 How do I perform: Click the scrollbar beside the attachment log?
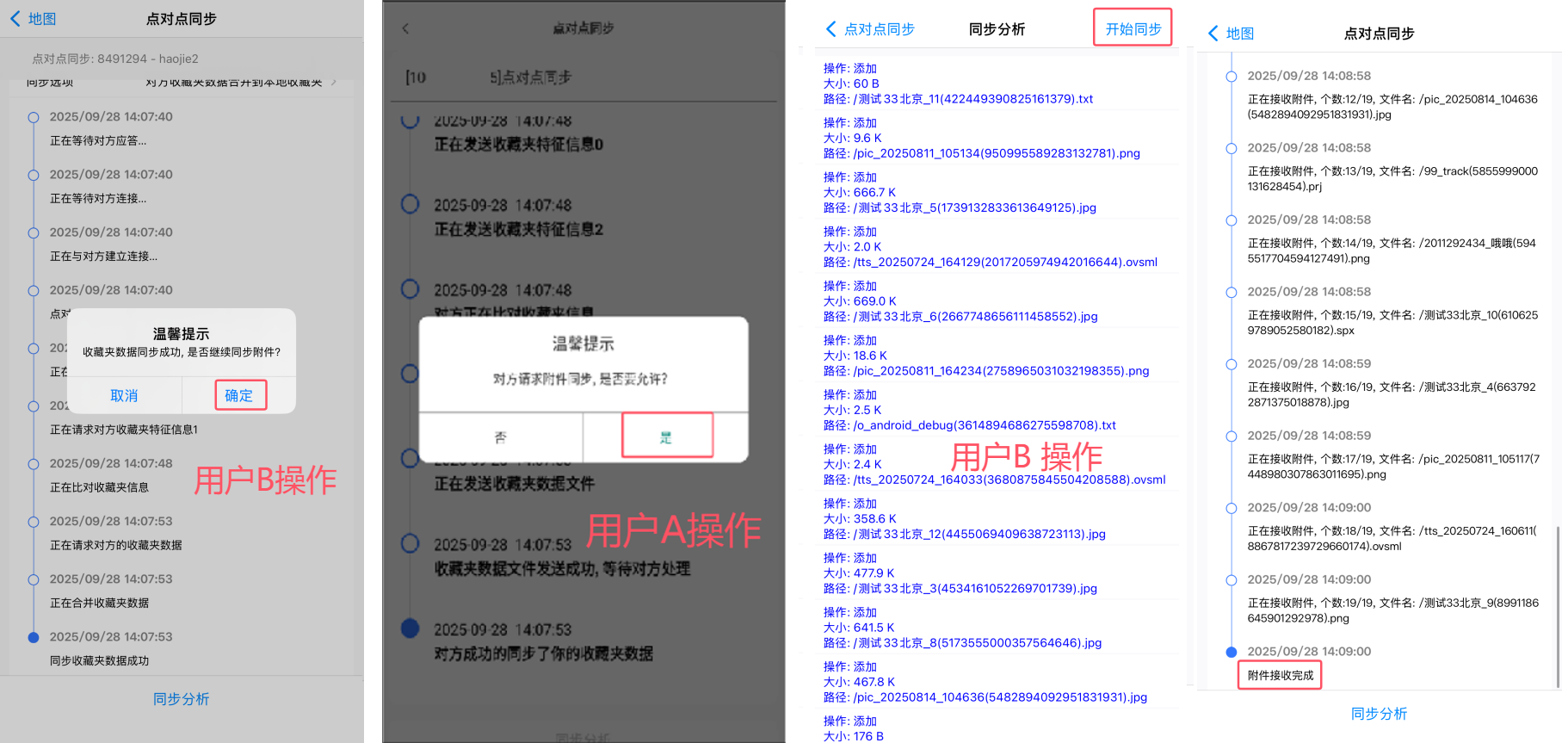coord(1558,603)
